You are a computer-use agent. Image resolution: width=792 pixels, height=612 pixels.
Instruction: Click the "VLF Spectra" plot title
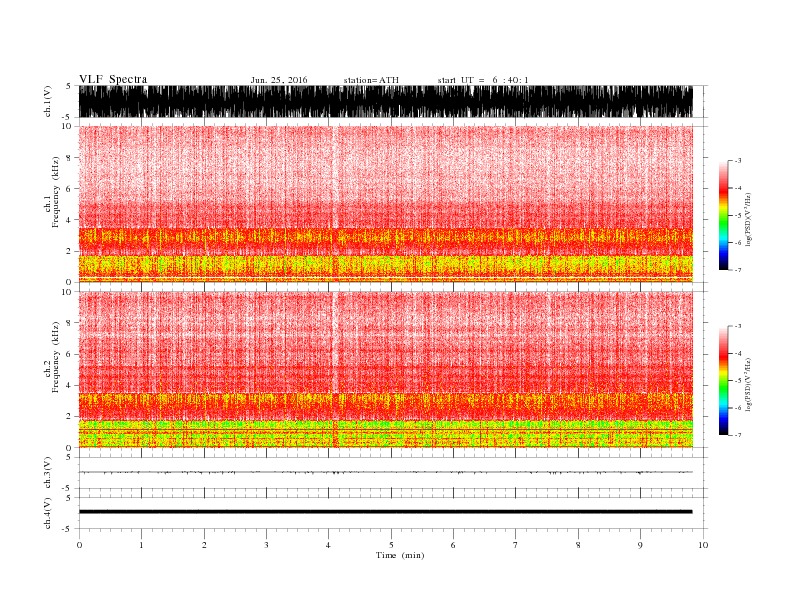click(113, 79)
